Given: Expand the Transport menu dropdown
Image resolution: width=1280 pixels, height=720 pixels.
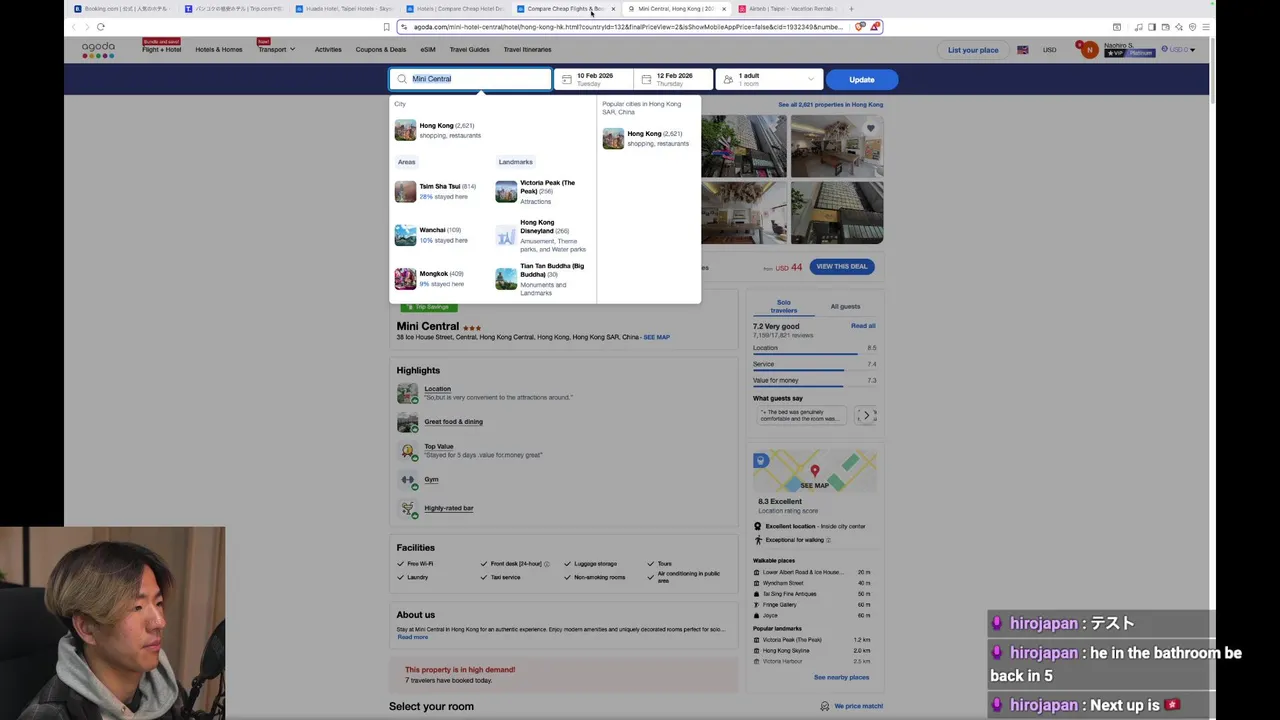Looking at the screenshot, I should tap(276, 49).
